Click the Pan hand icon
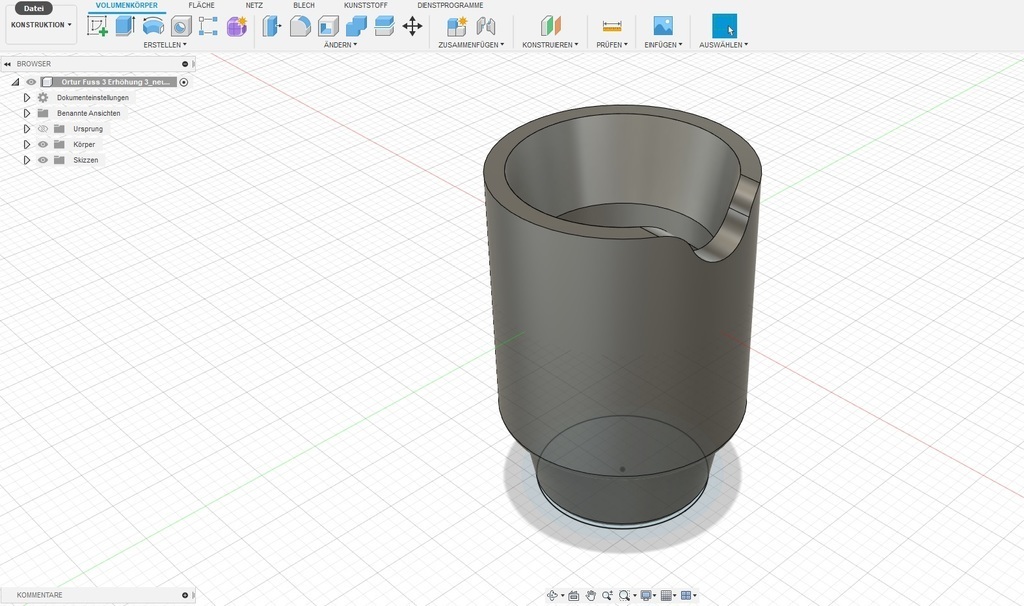This screenshot has width=1024, height=606. coord(591,595)
